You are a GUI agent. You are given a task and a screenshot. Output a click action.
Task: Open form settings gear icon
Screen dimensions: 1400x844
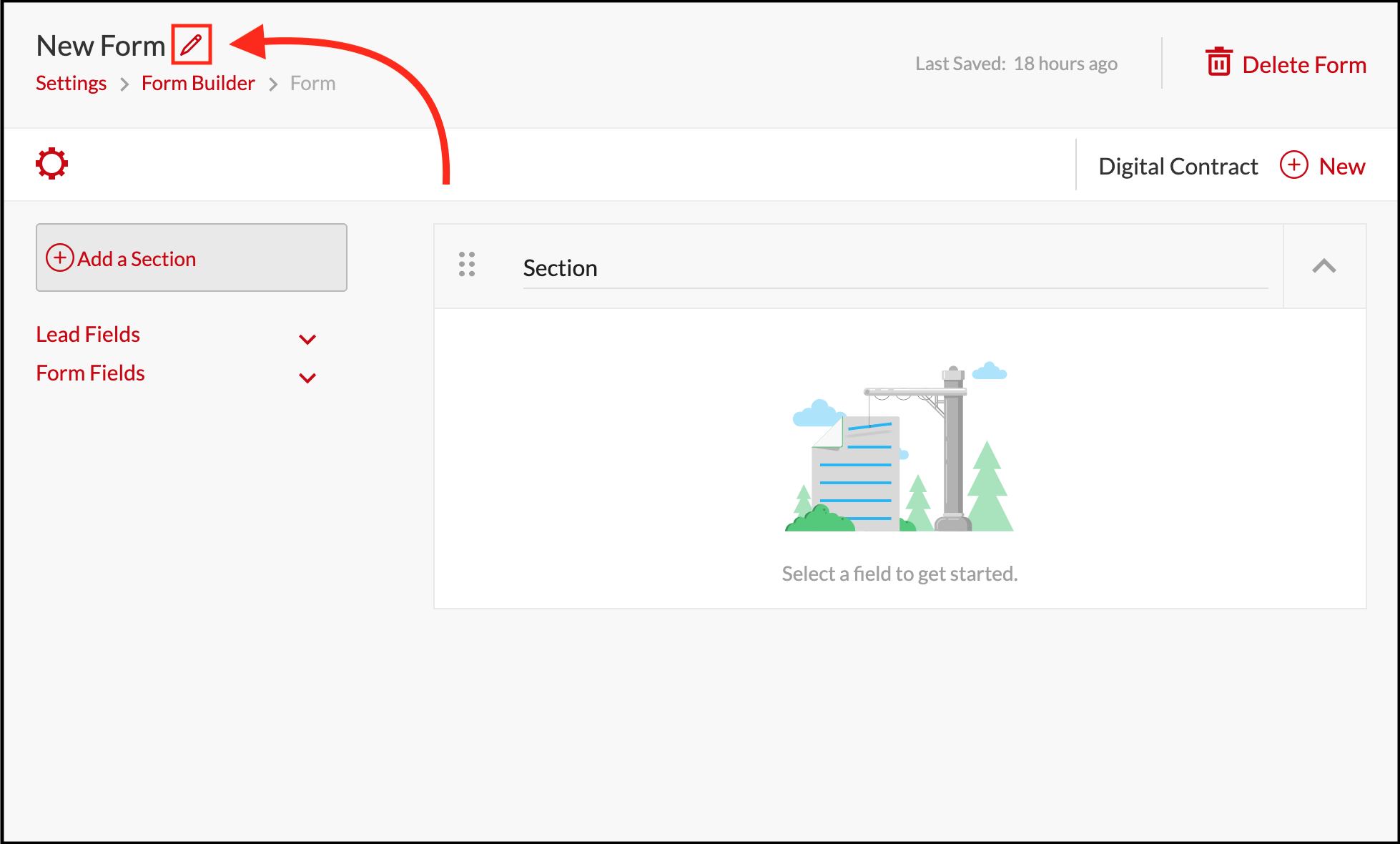52,164
